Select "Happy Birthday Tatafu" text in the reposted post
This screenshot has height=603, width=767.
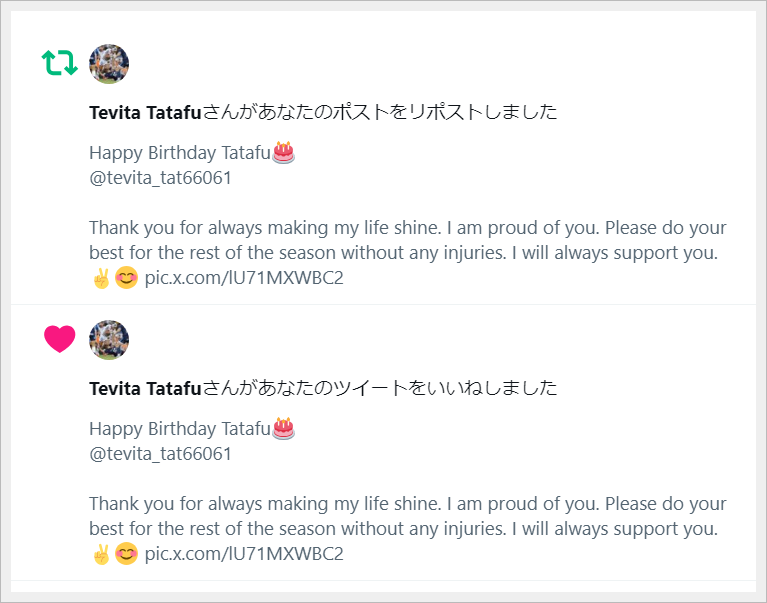click(180, 153)
